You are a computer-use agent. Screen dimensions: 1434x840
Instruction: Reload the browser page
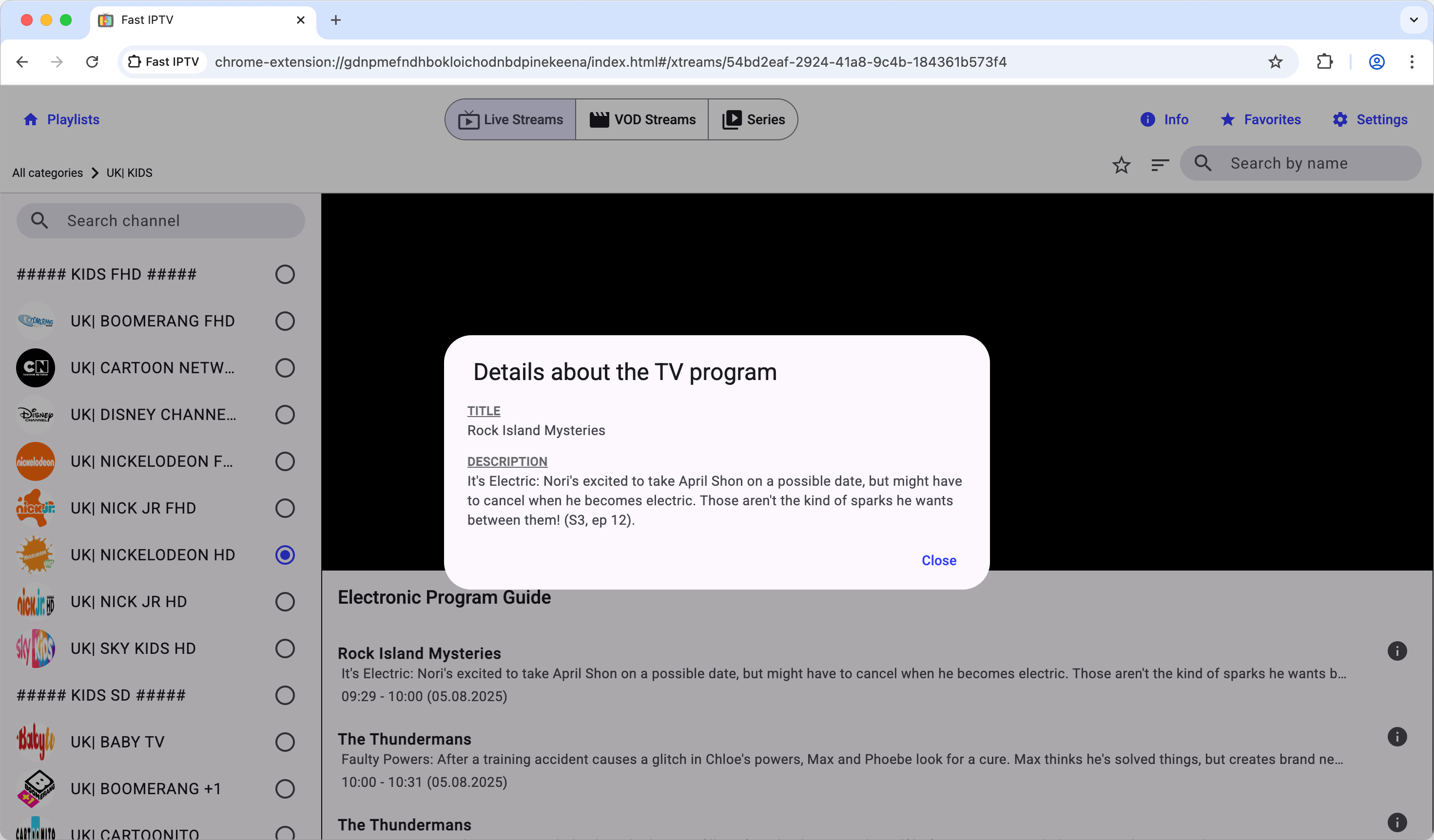pos(92,61)
